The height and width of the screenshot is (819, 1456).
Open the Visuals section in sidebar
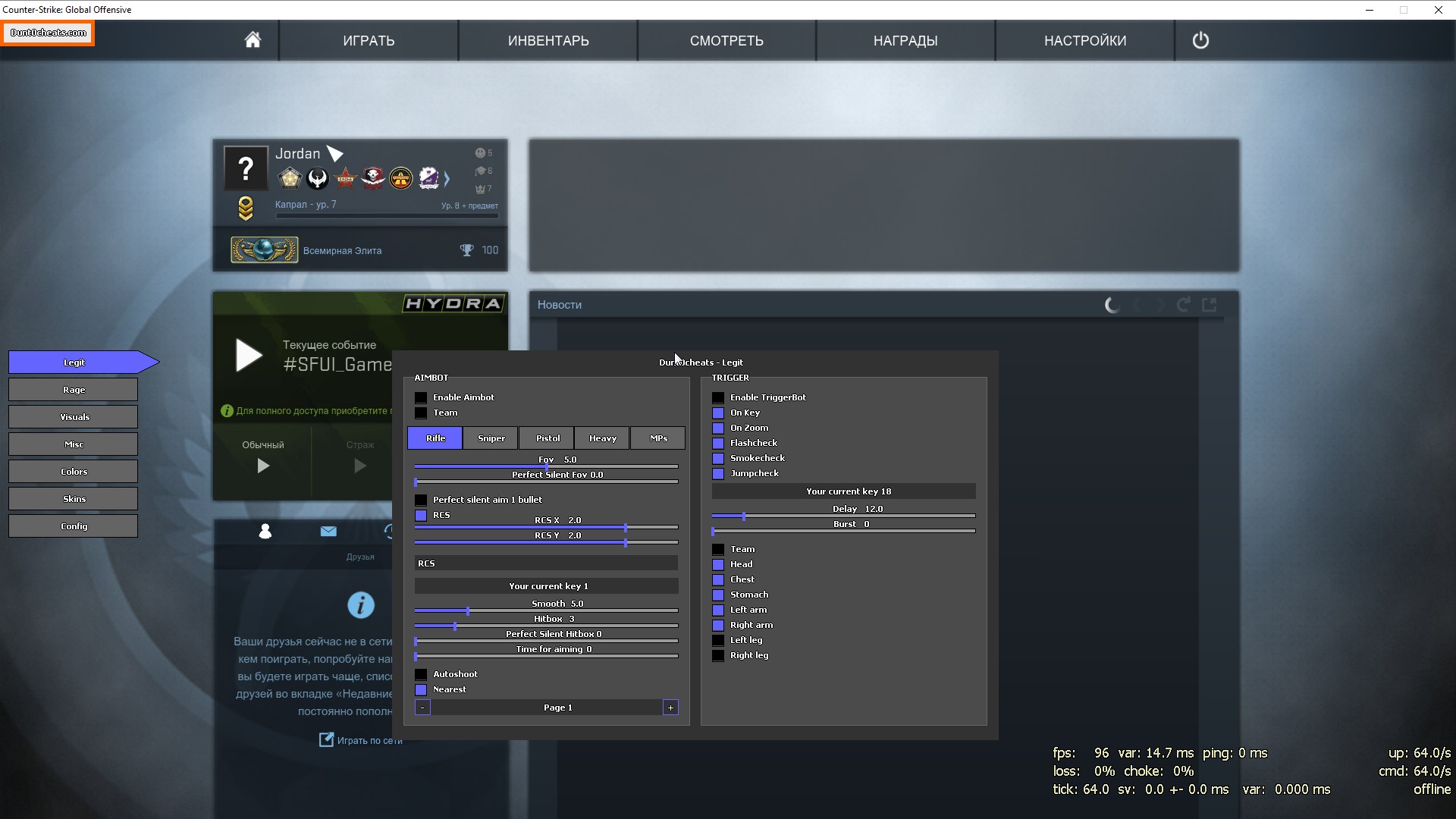(74, 417)
